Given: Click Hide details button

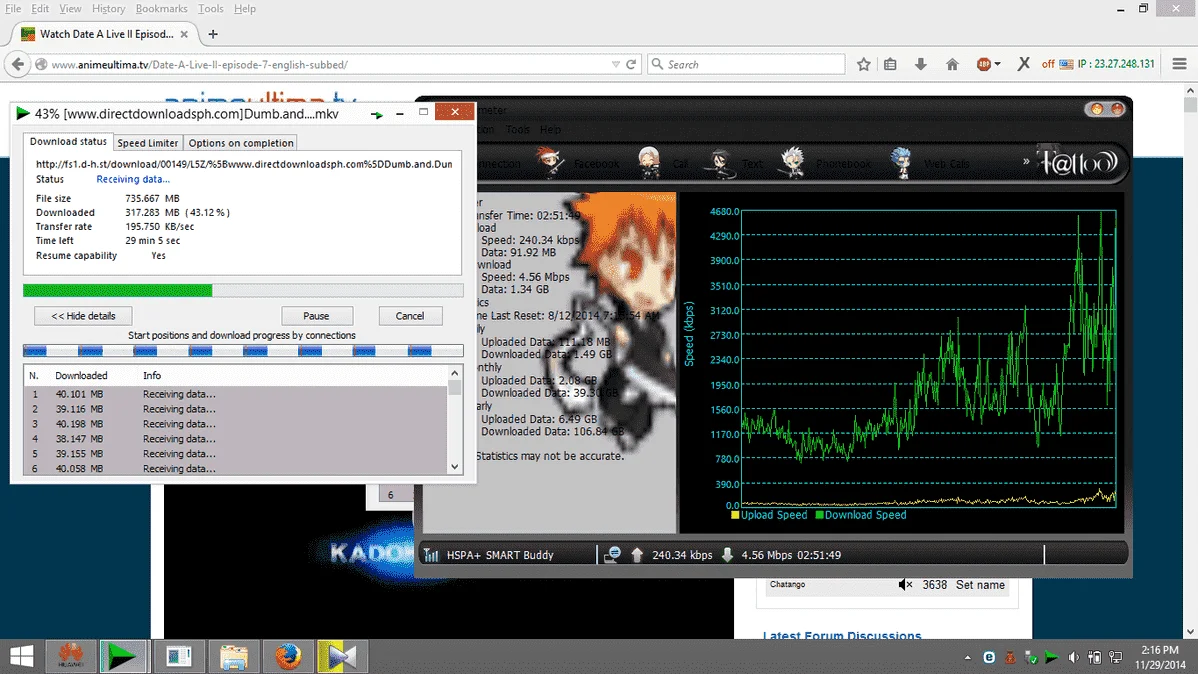Looking at the screenshot, I should [83, 316].
